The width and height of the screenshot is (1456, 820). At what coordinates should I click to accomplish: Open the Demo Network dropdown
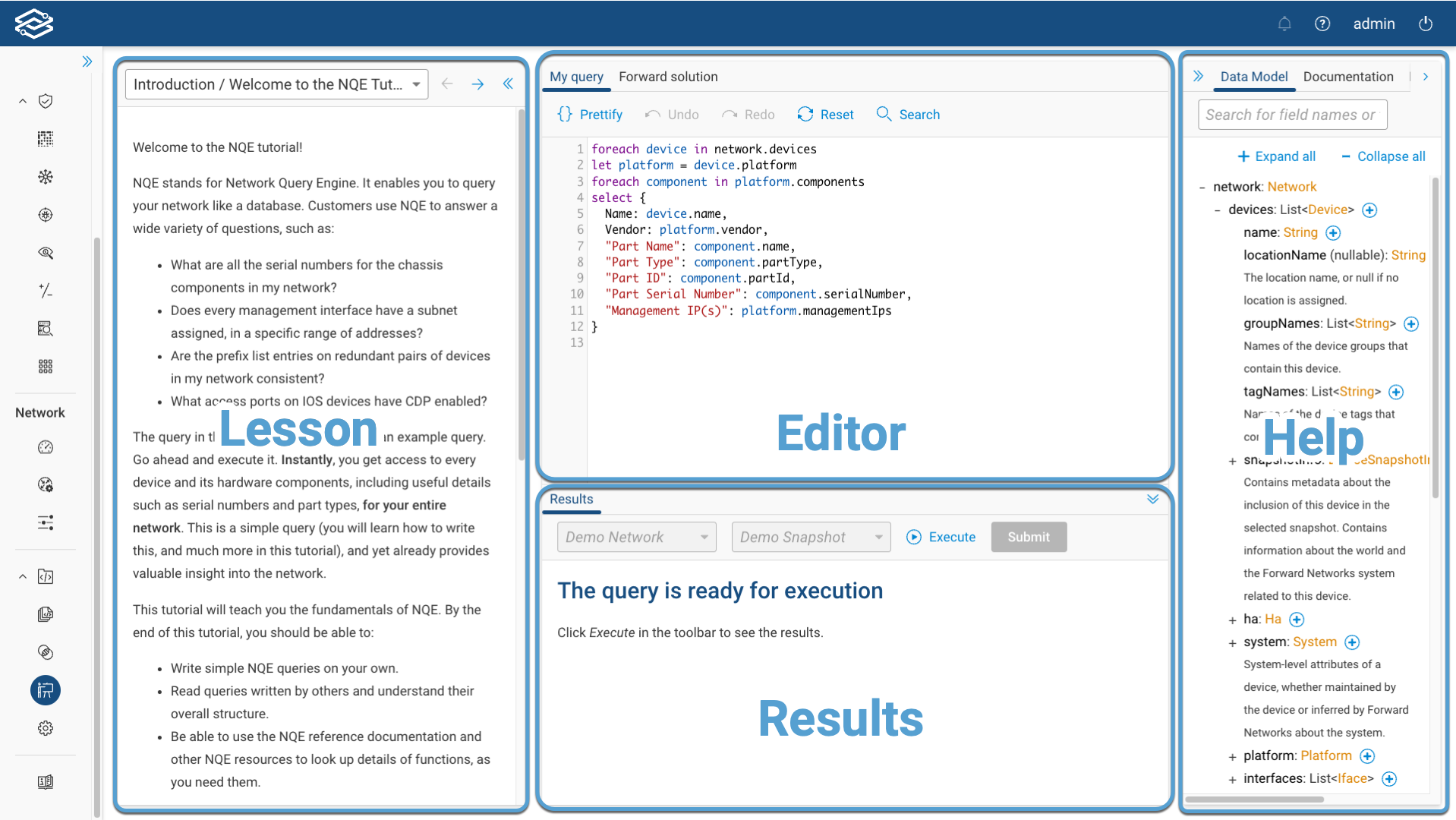[636, 537]
